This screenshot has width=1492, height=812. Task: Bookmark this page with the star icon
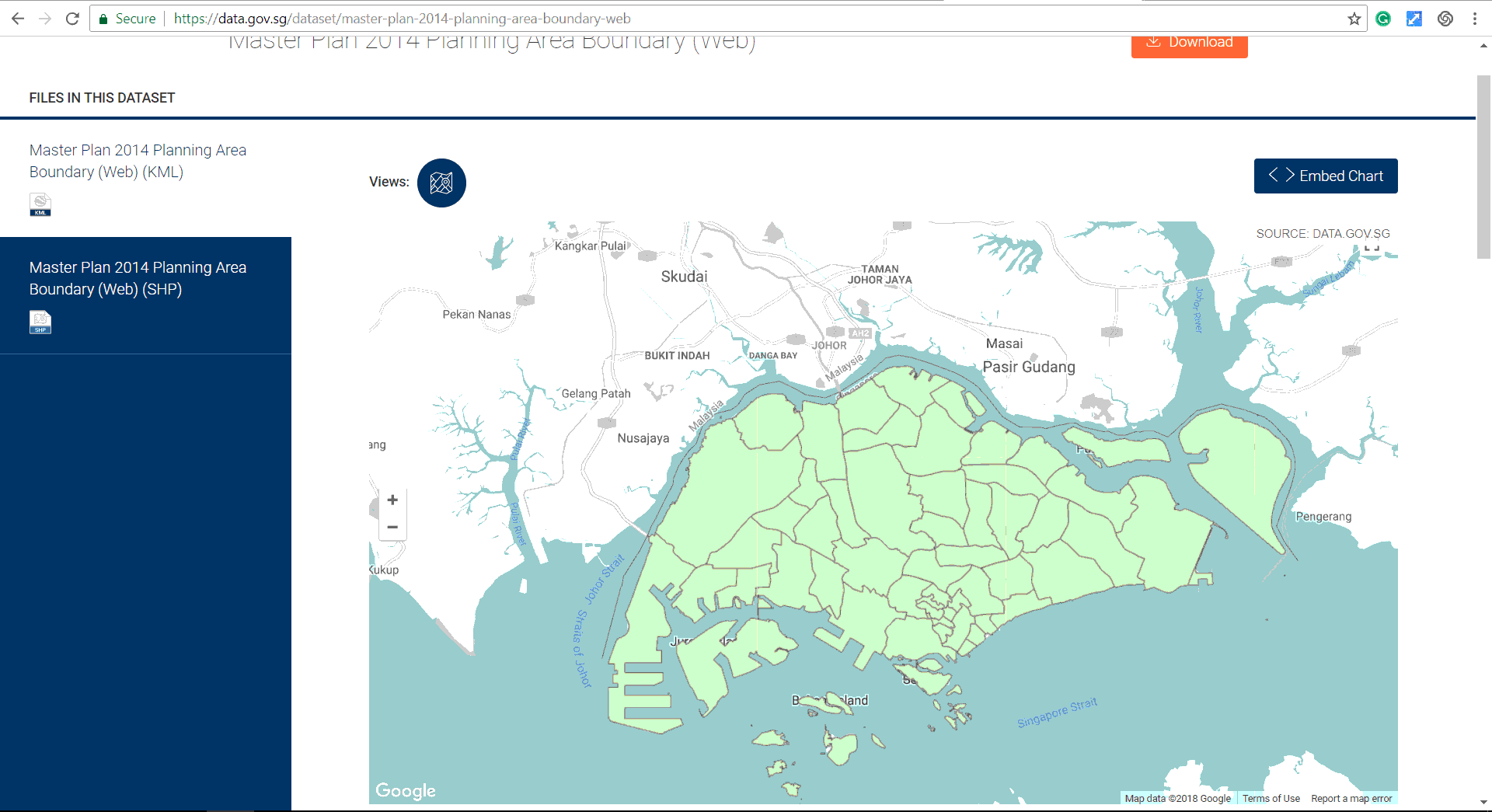[1354, 19]
